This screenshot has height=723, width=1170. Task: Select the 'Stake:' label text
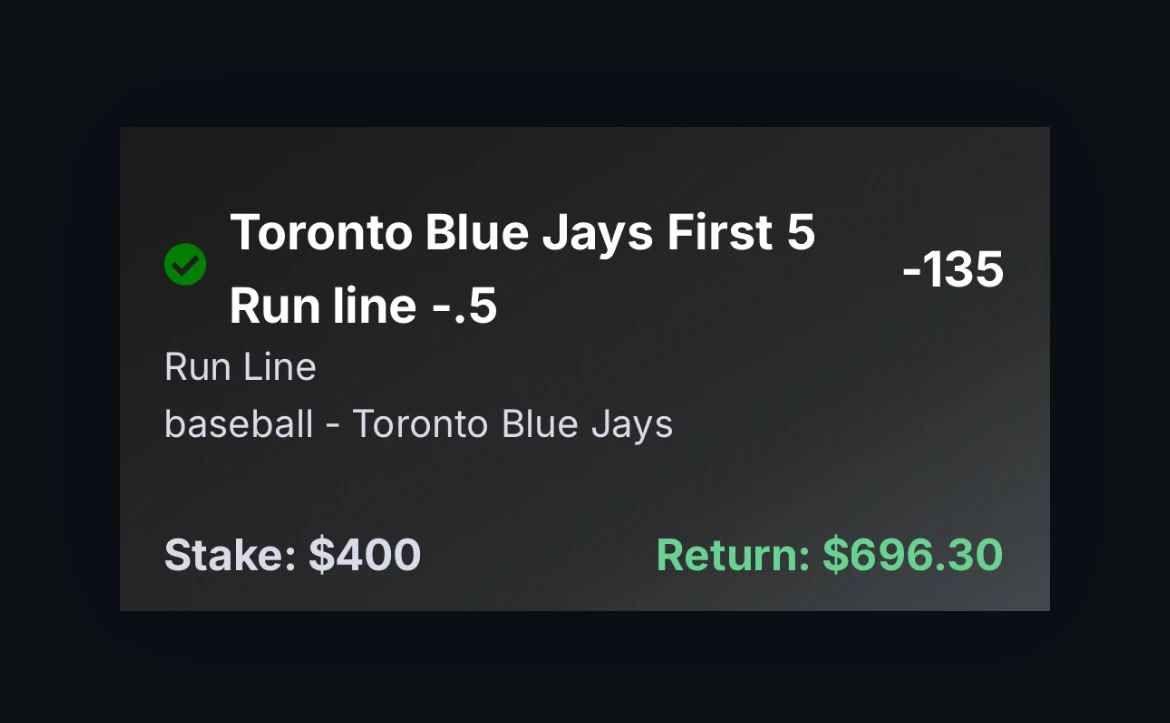[x=230, y=555]
